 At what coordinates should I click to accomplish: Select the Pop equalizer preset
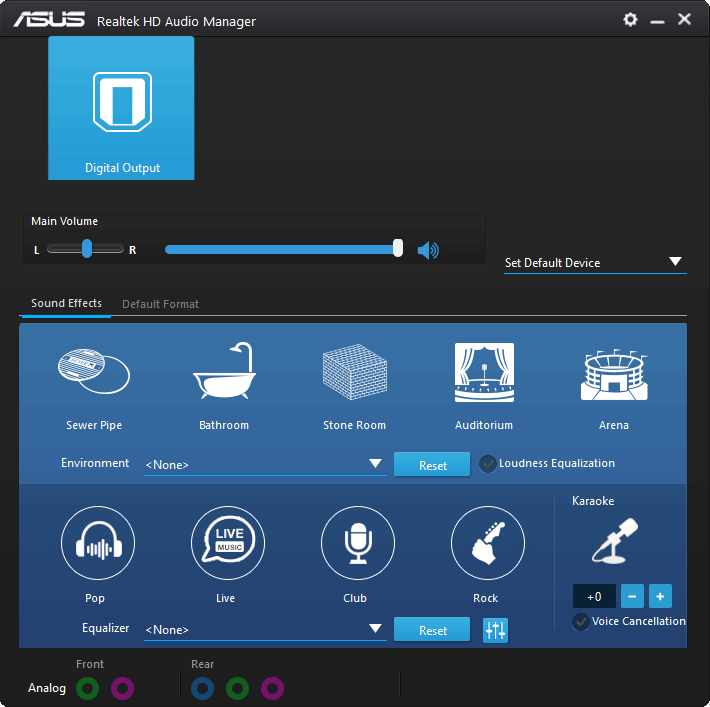(97, 544)
